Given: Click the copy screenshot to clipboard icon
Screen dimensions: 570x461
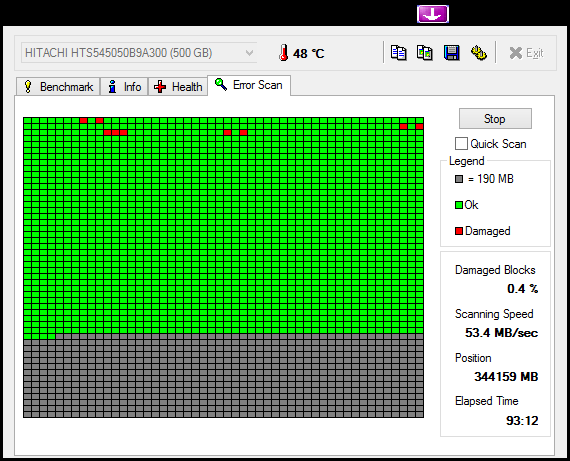Looking at the screenshot, I should (x=425, y=53).
